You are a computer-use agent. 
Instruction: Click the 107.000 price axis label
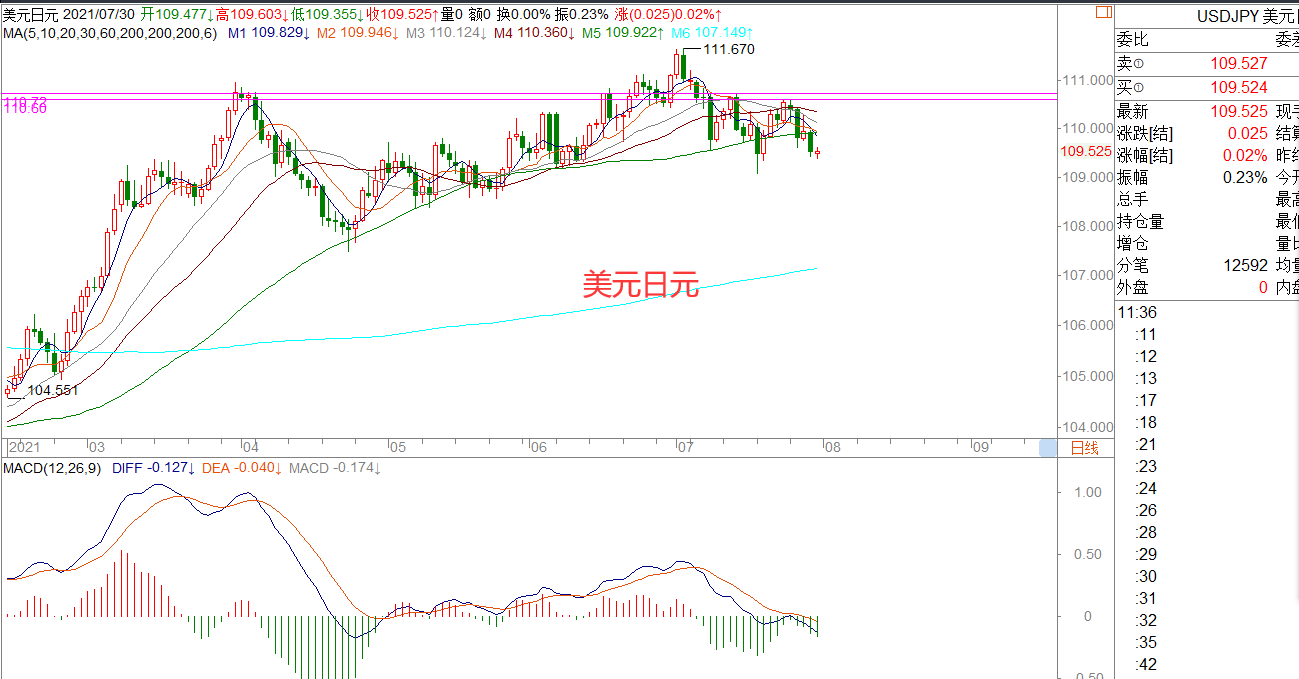[x=1088, y=275]
